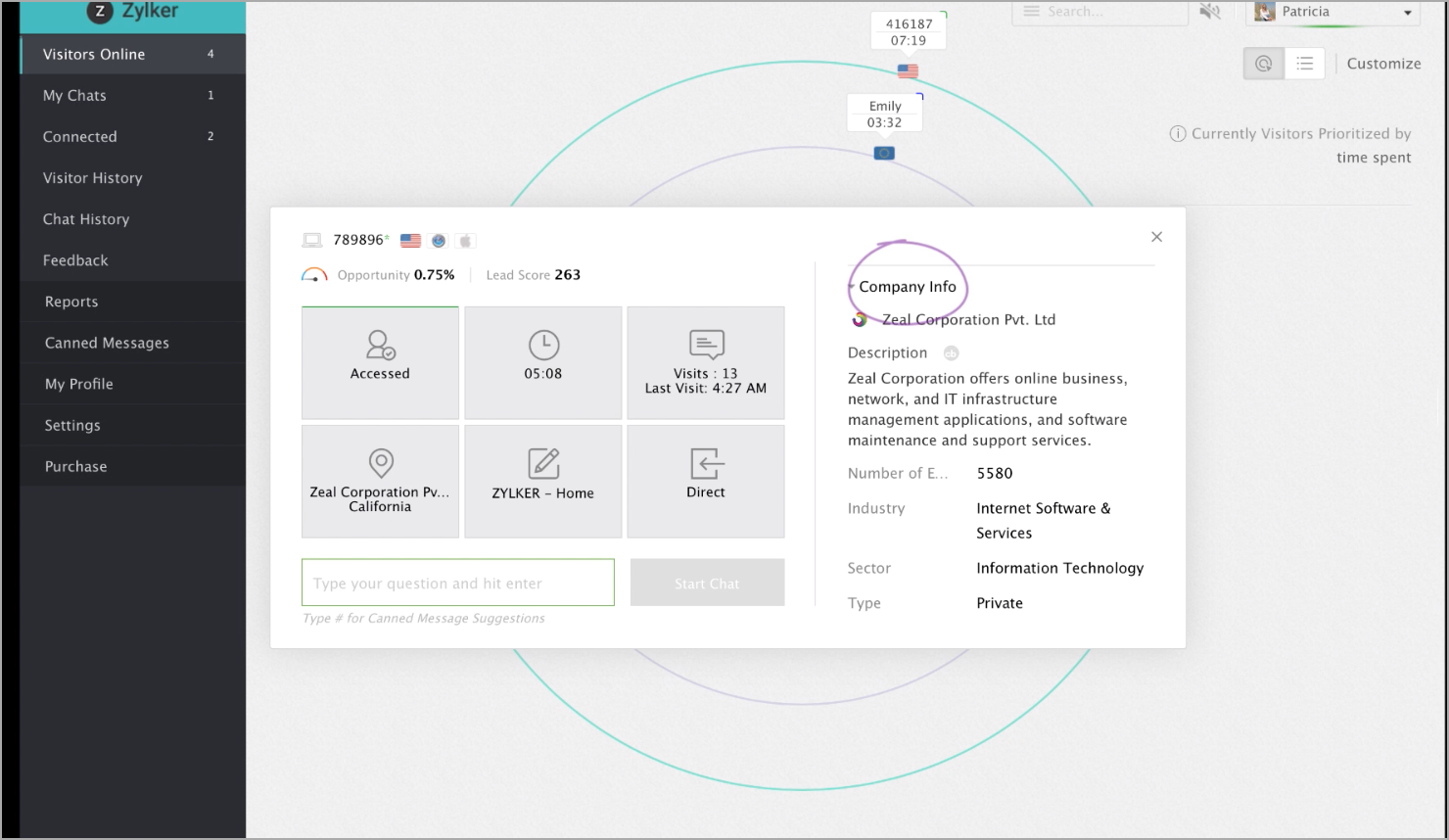This screenshot has width=1449, height=840.
Task: Click the Zeal Corporation Pvt. Ltd name
Action: click(968, 319)
